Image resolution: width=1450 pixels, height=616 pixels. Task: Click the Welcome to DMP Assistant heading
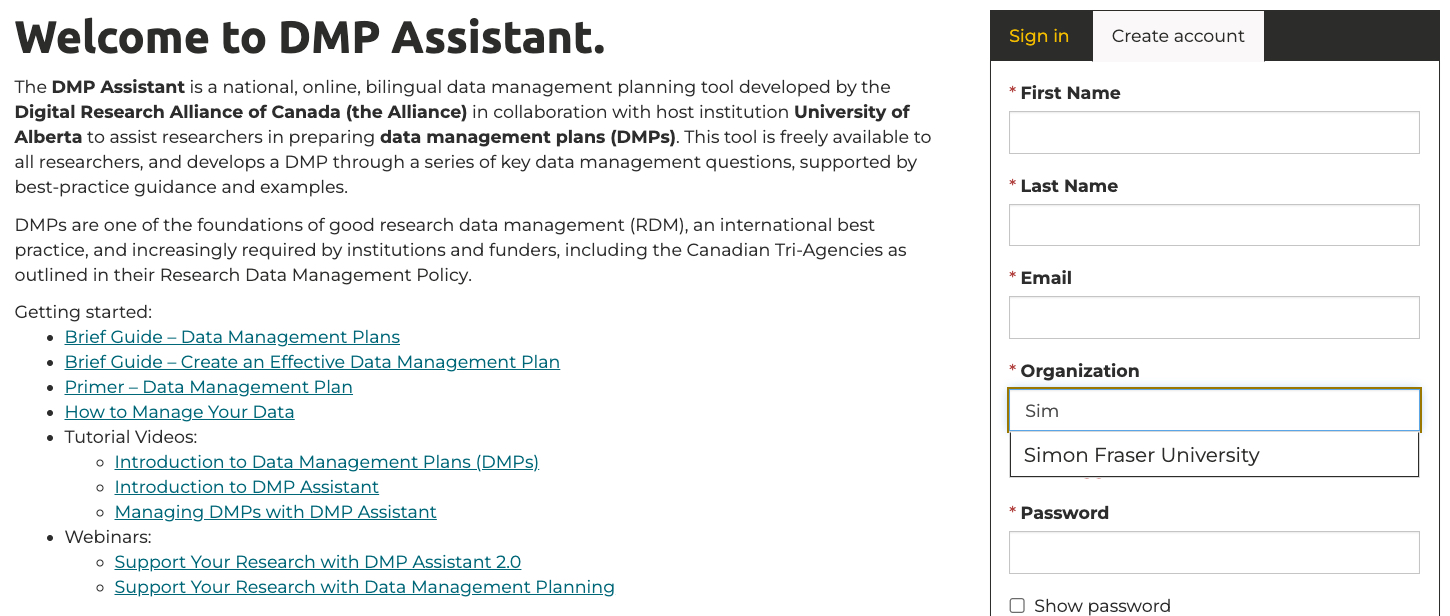pos(310,38)
